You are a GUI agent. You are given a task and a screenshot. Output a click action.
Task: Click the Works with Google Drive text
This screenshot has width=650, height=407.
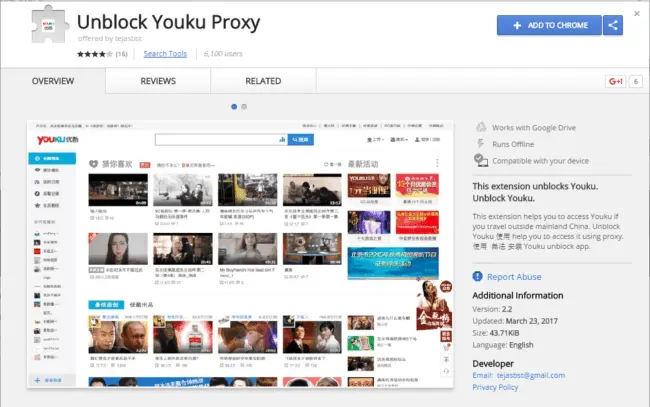tap(534, 128)
